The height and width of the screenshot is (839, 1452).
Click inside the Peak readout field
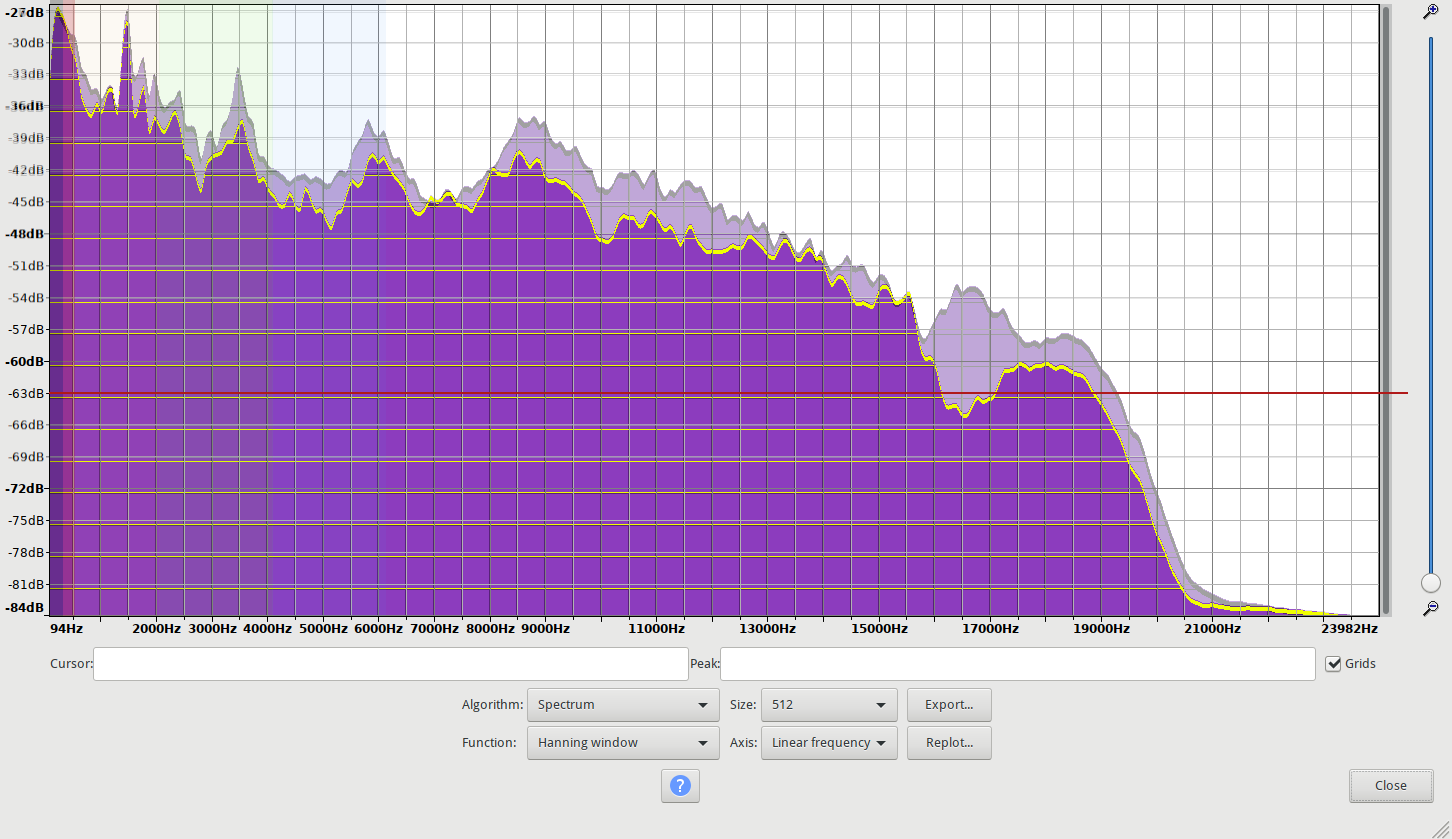coord(1017,664)
